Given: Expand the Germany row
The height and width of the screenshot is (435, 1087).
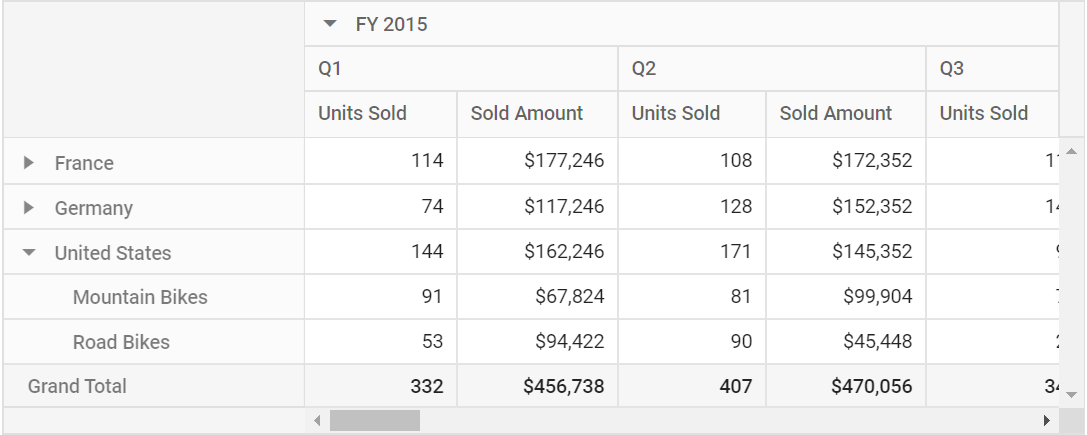Looking at the screenshot, I should [28, 207].
